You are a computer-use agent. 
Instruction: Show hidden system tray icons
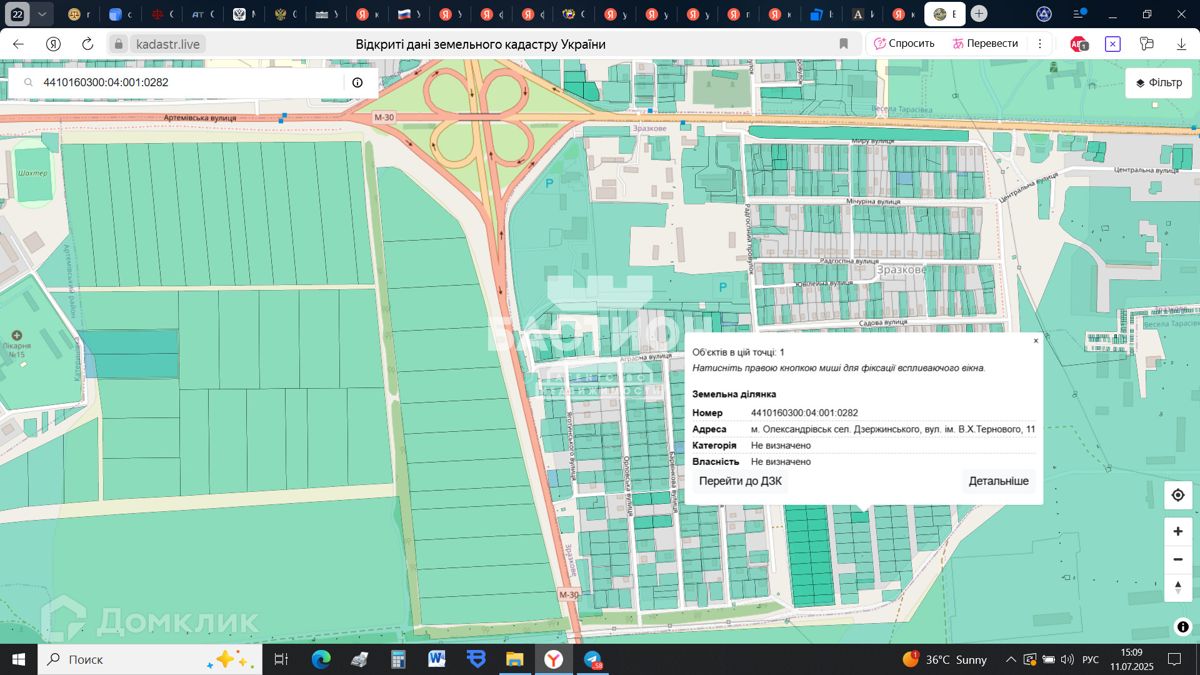click(x=1011, y=660)
